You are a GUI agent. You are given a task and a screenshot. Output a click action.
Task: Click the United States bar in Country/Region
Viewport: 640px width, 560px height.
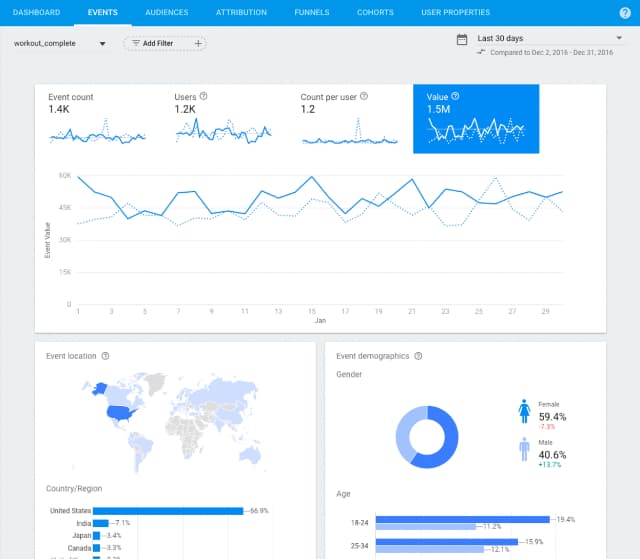(x=168, y=511)
